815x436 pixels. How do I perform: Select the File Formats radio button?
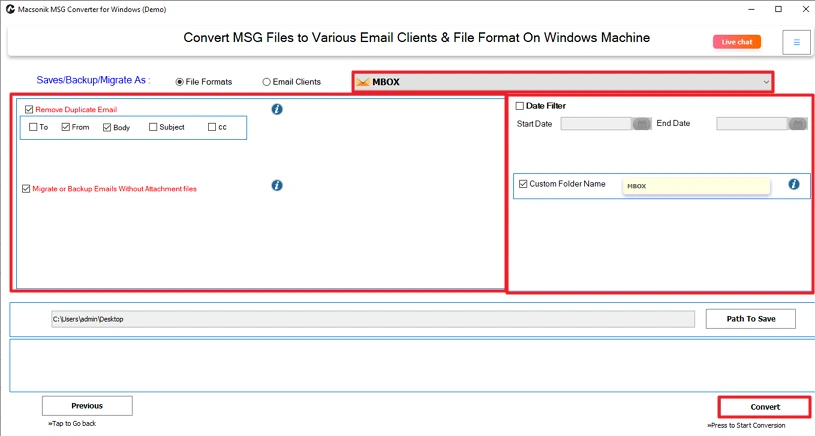tap(179, 82)
